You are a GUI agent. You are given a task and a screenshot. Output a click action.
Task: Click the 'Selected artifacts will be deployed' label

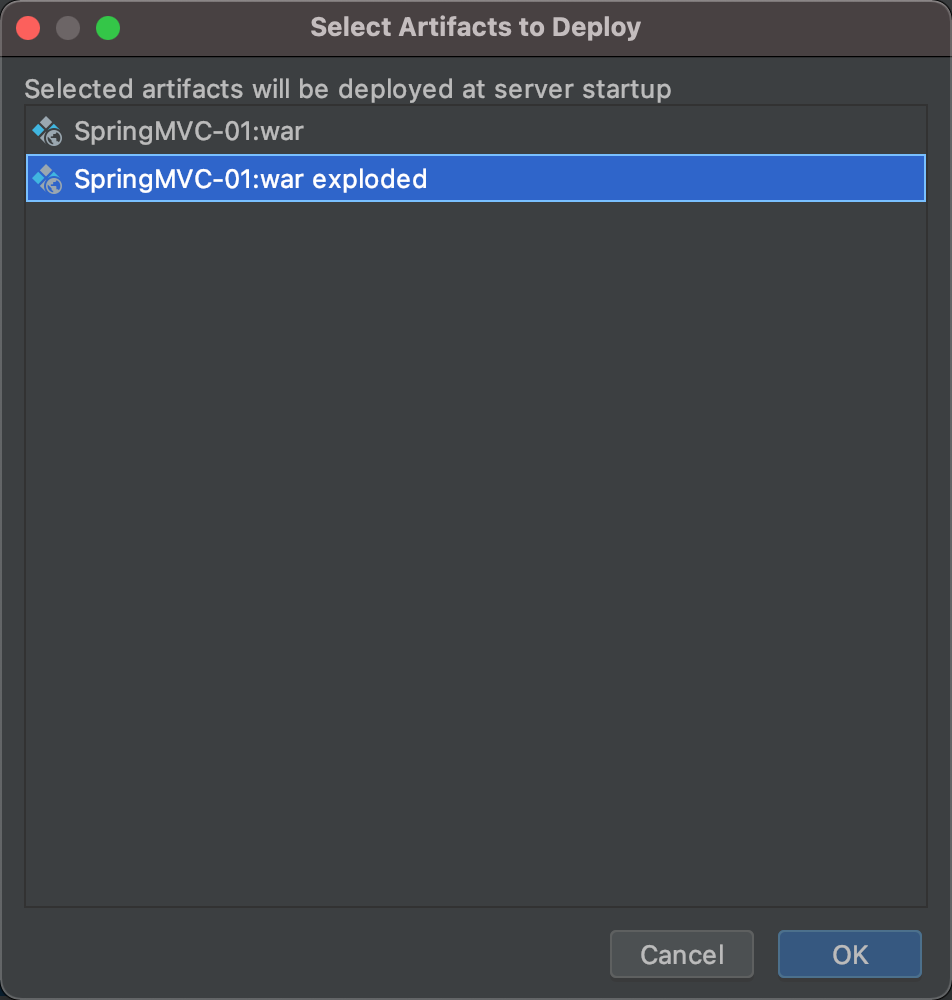click(x=348, y=89)
